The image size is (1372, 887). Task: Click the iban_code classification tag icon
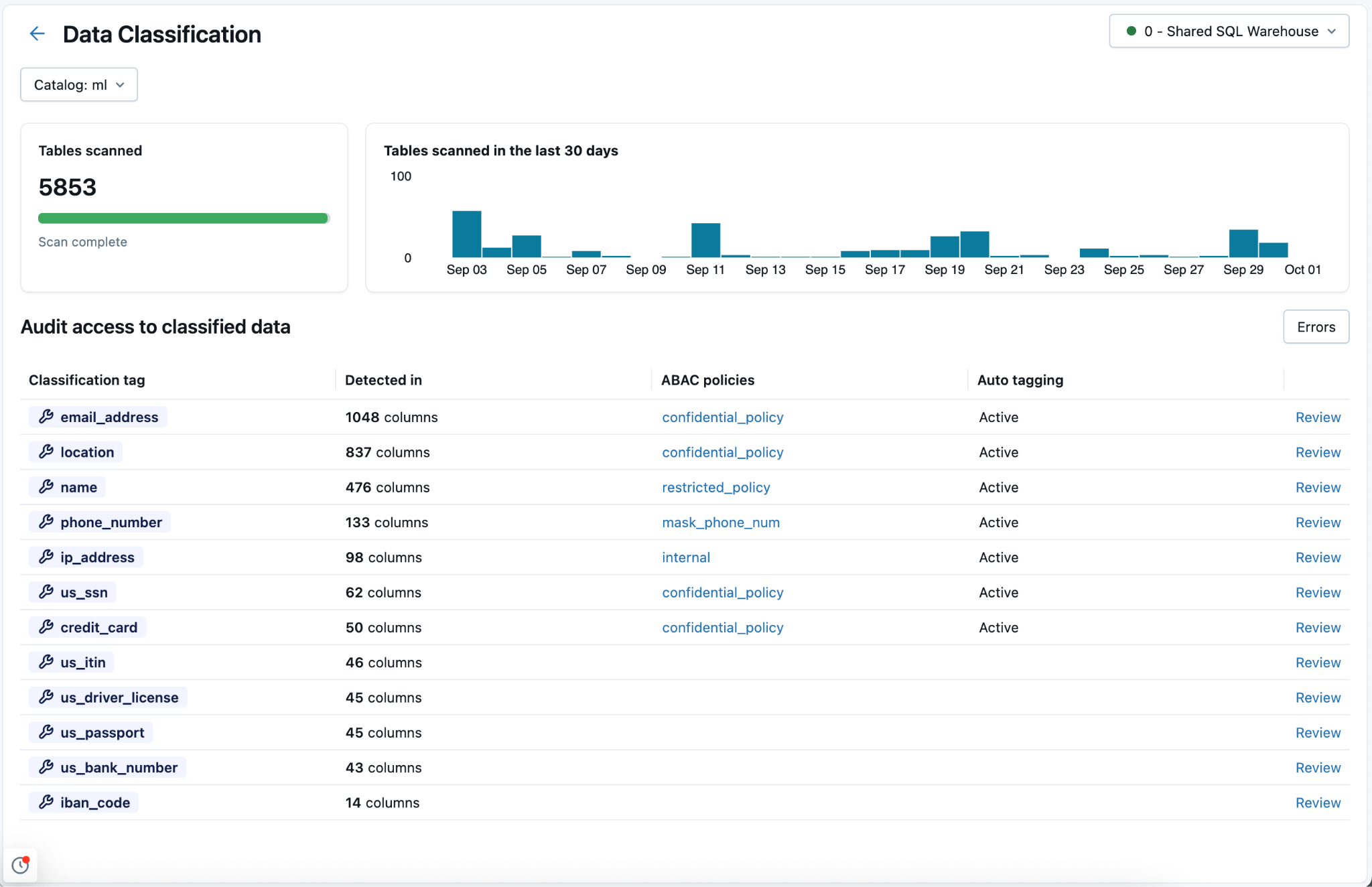pyautogui.click(x=46, y=802)
